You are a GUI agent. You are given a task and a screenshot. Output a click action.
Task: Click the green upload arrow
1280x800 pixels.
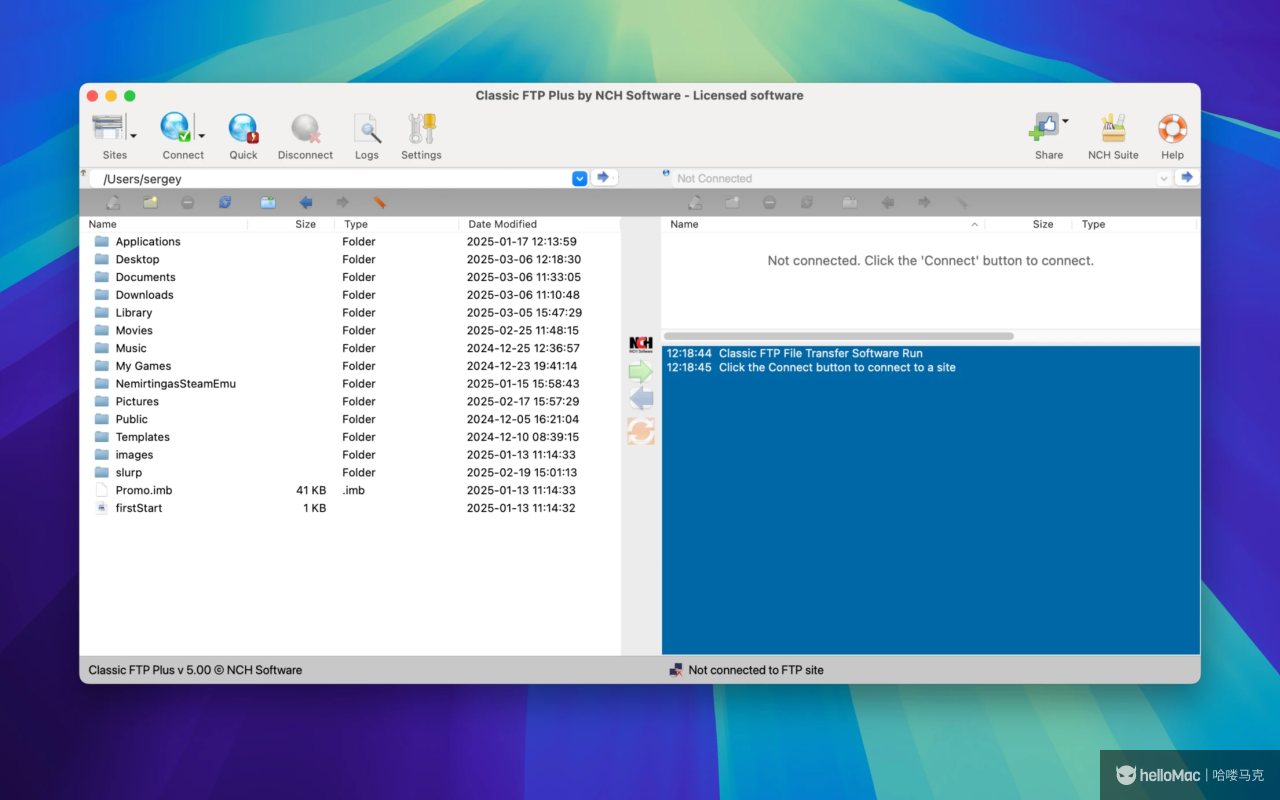coord(641,372)
